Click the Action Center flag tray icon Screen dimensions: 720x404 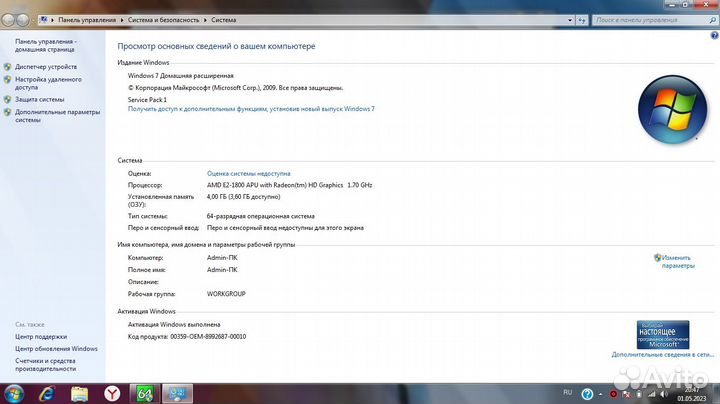click(x=626, y=394)
